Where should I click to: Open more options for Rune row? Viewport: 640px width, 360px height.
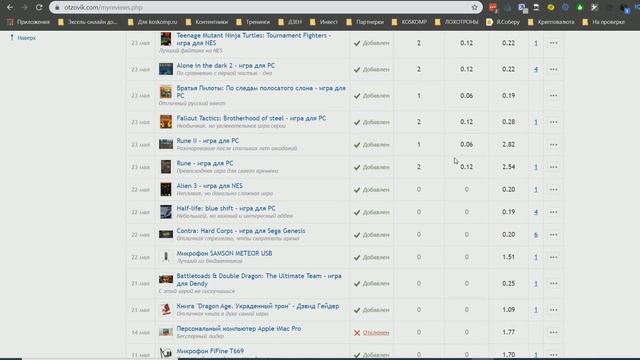point(553,167)
